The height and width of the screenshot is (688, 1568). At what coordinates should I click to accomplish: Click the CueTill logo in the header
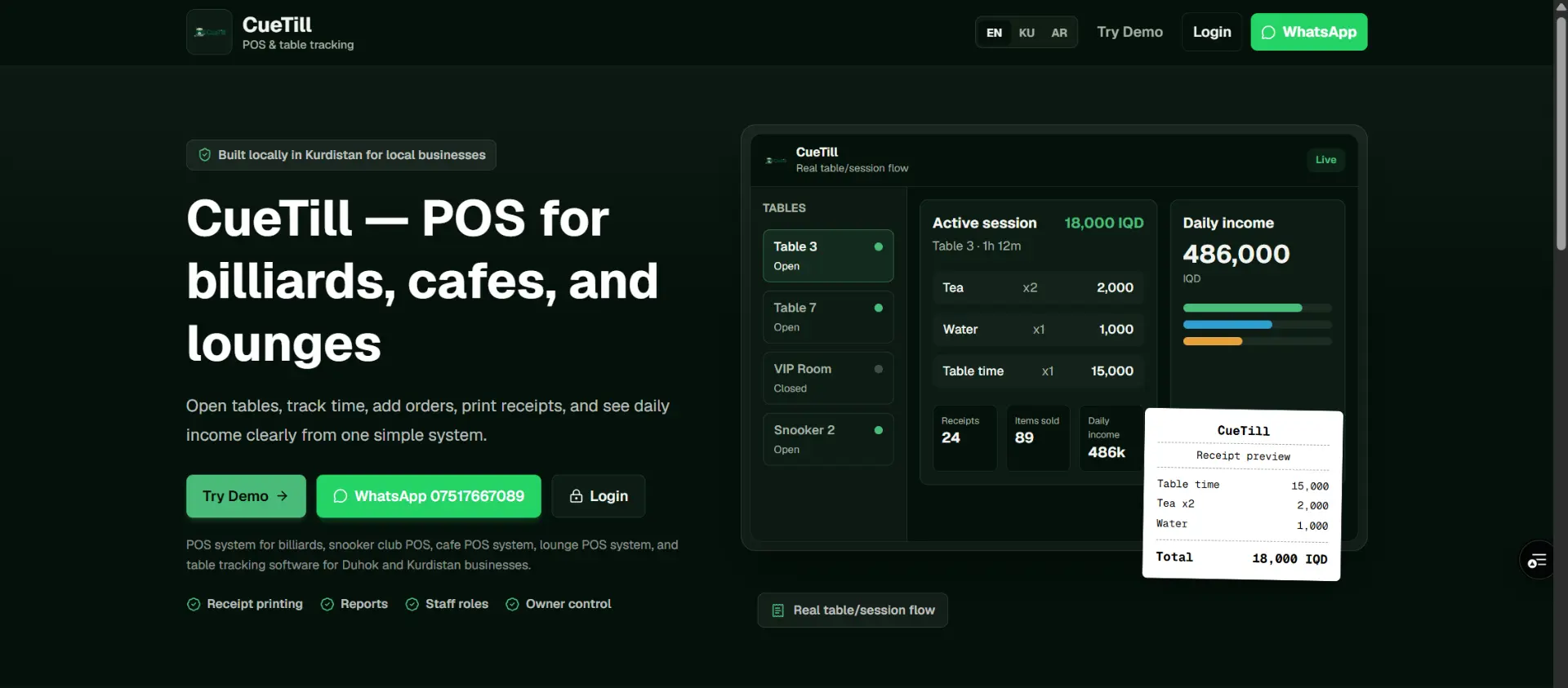coord(209,32)
